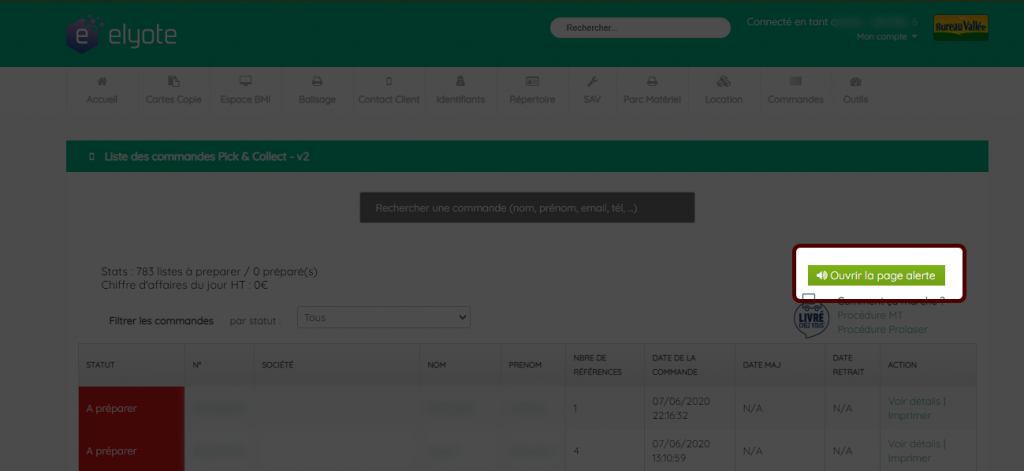Open Parc Matériel menu item
Image resolution: width=1024 pixels, height=471 pixels.
[x=652, y=91]
